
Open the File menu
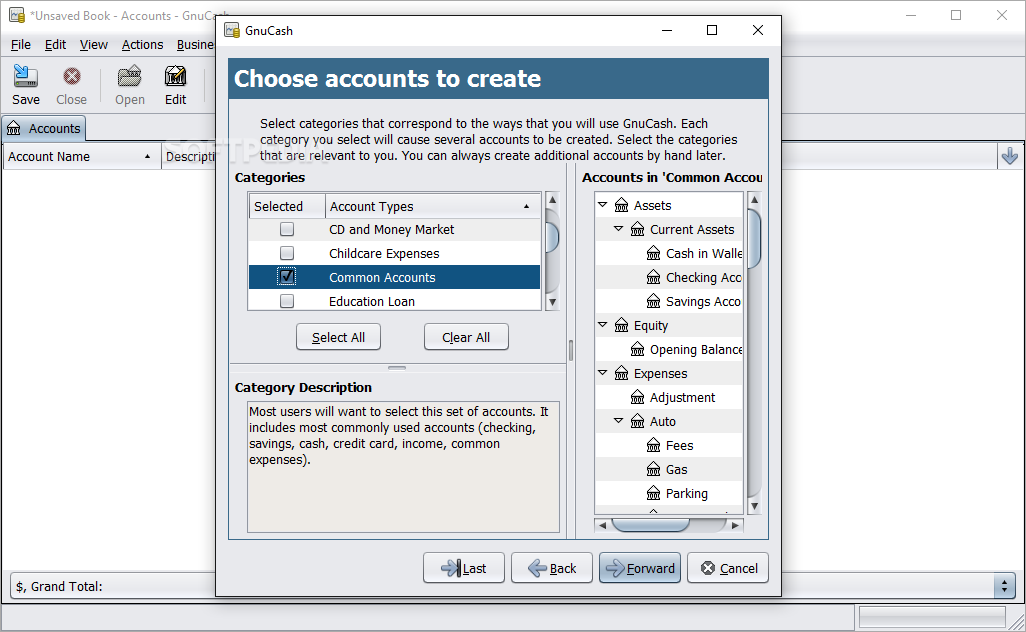[21, 44]
